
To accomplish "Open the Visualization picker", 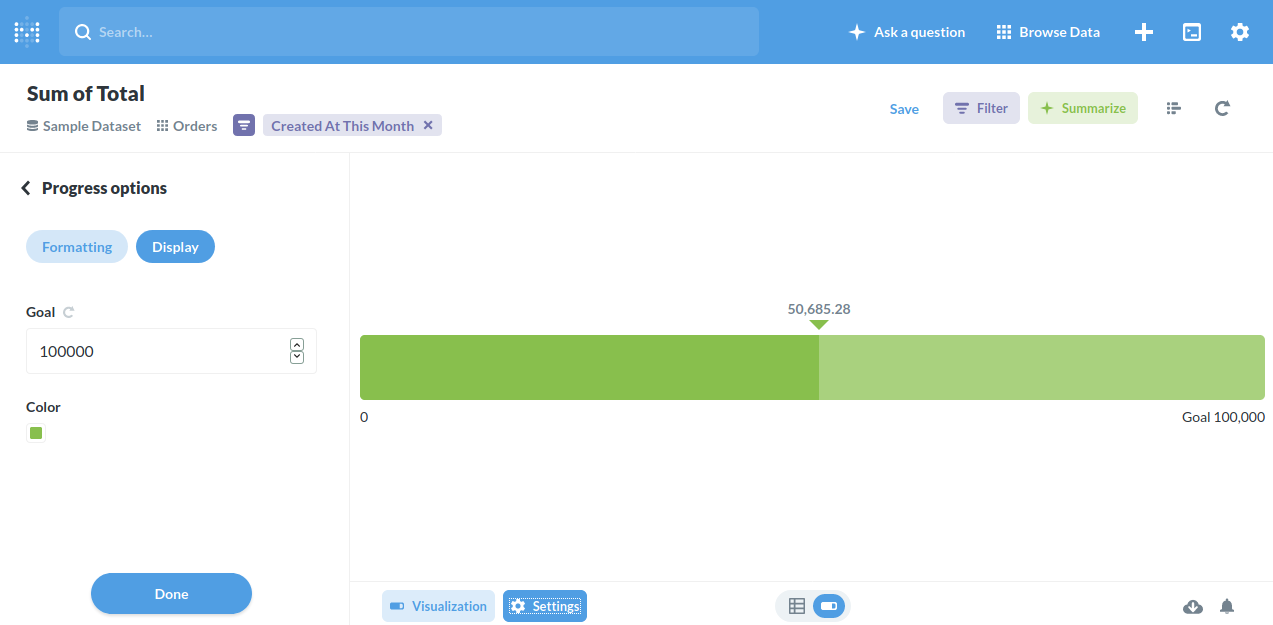I will point(438,606).
